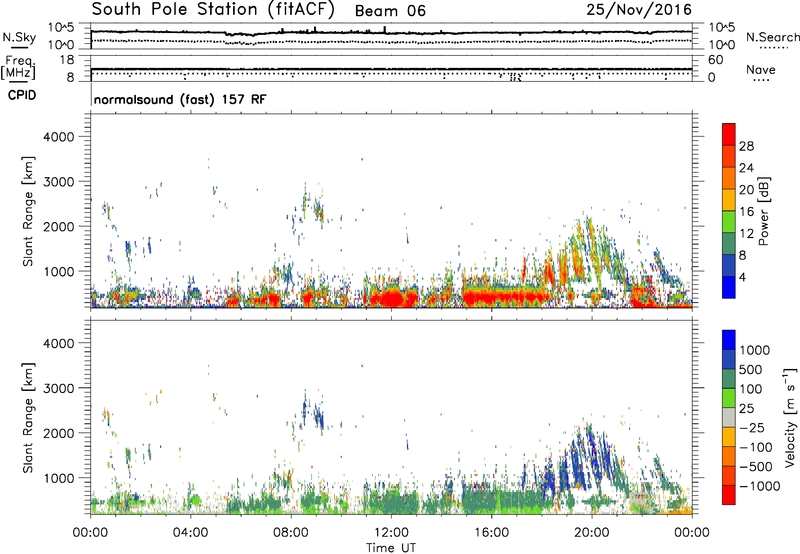This screenshot has width=800, height=554.
Task: Select the 3000 tick on power panel
Action: [58, 182]
